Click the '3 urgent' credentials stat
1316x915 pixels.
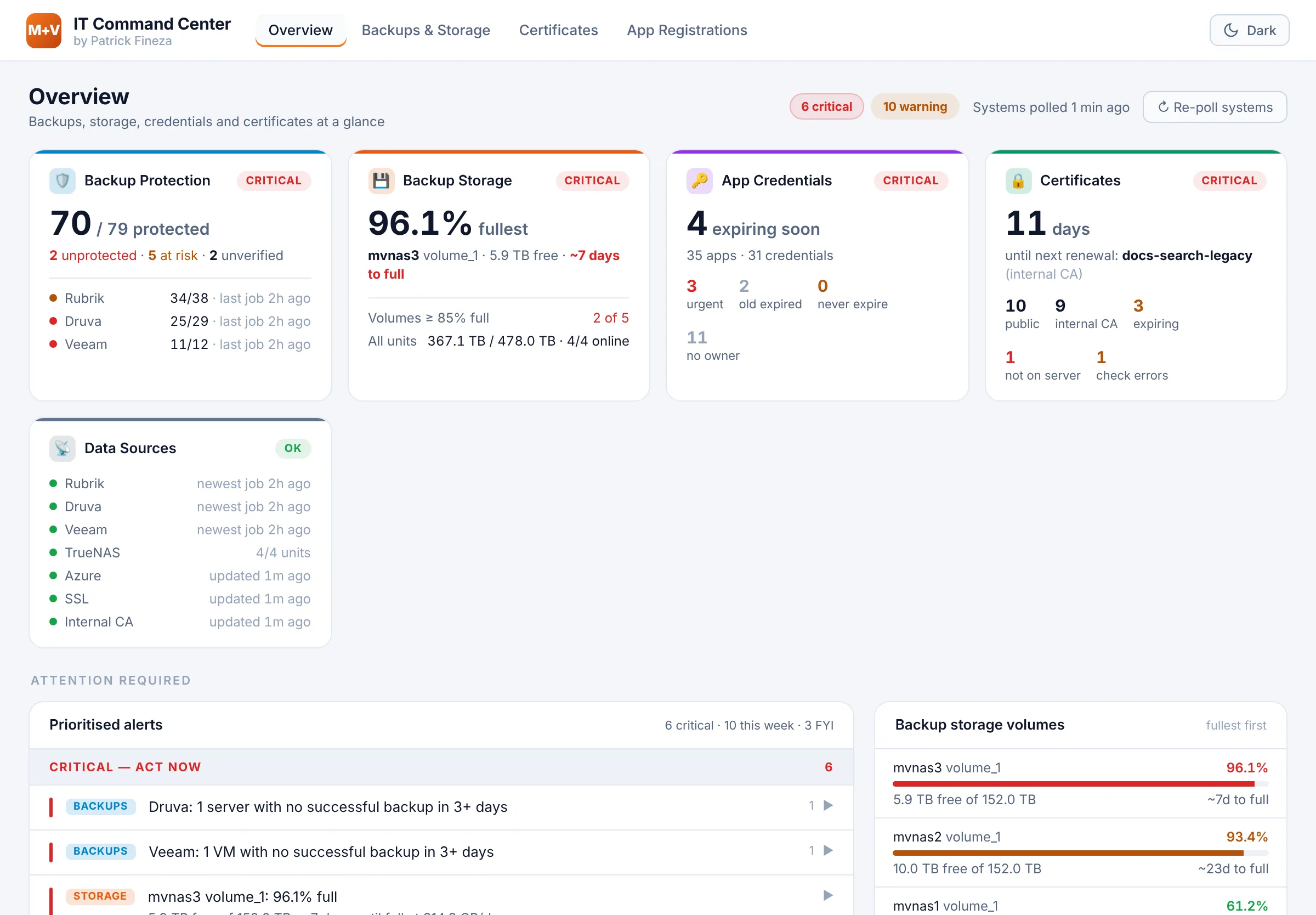click(705, 293)
